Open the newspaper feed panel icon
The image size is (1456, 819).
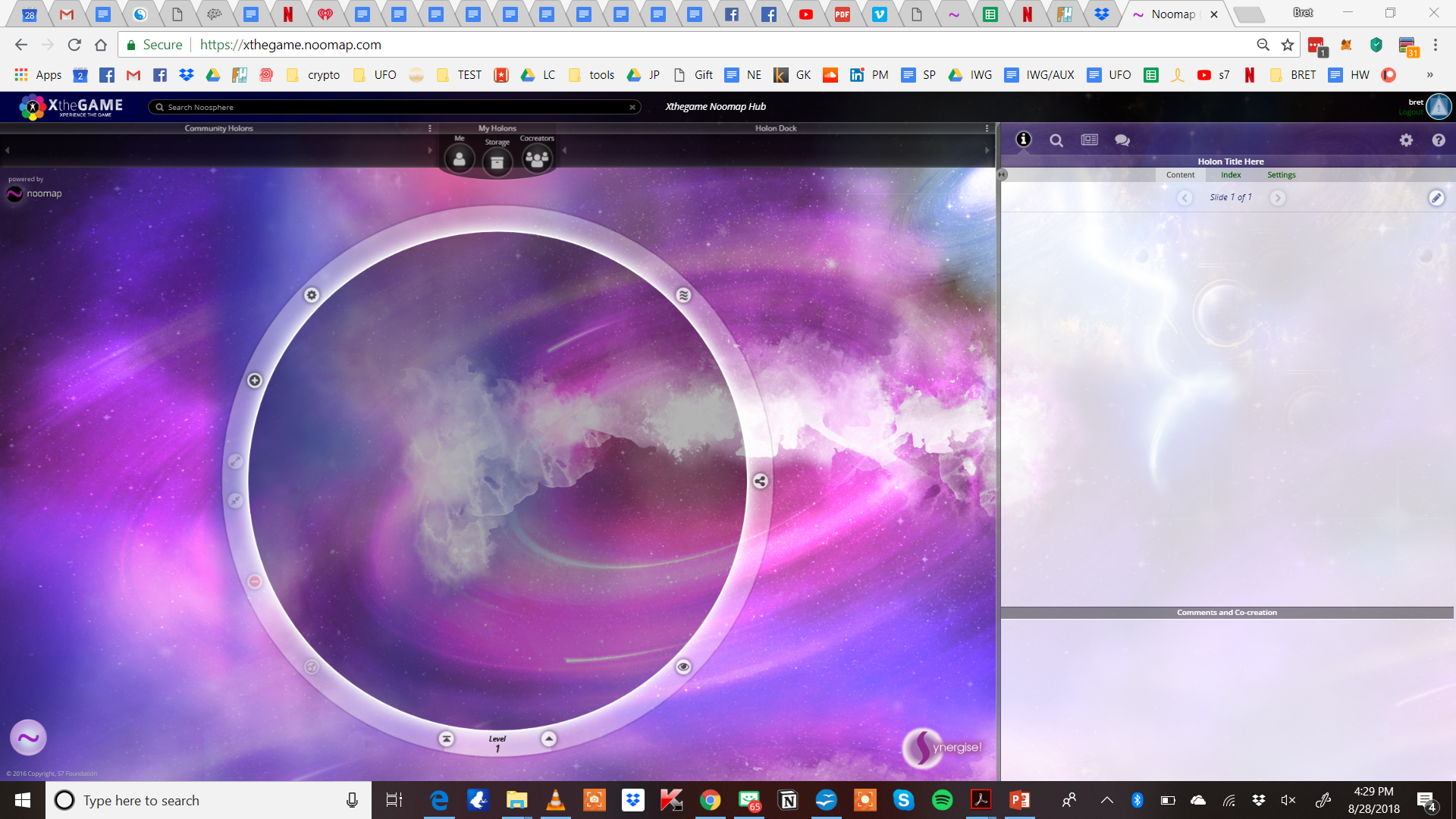tap(1090, 140)
